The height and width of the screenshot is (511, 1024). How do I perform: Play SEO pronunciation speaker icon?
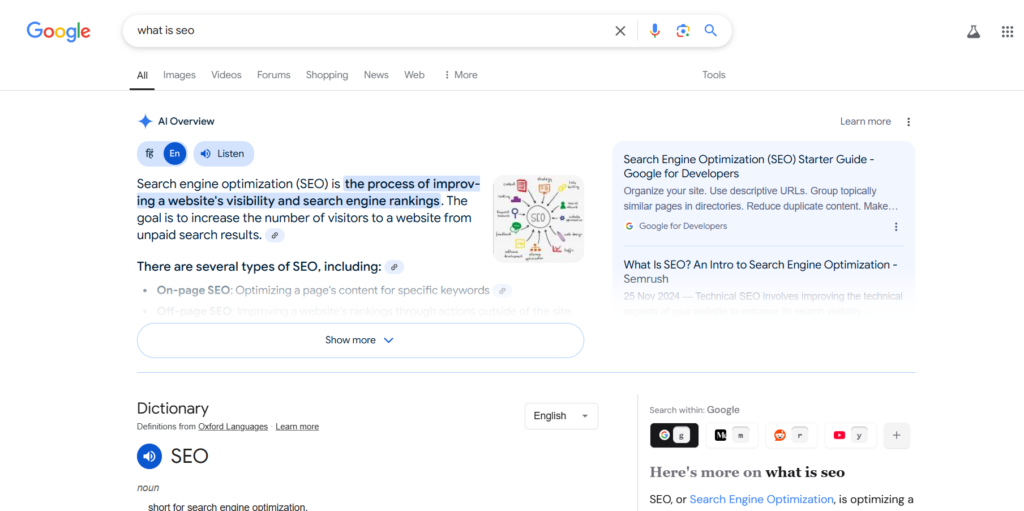pyautogui.click(x=149, y=456)
